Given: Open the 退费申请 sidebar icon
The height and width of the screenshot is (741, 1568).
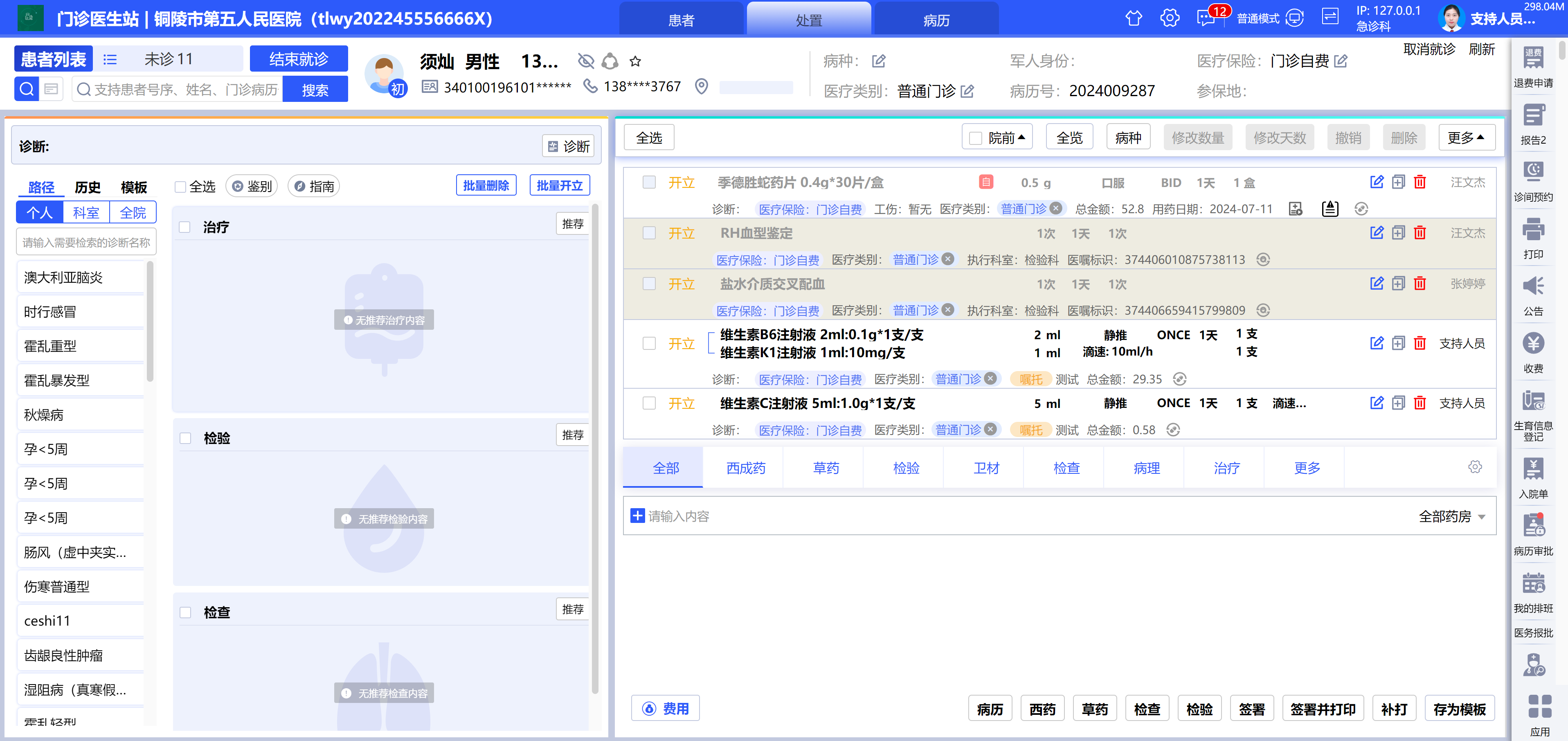Looking at the screenshot, I should [1533, 66].
